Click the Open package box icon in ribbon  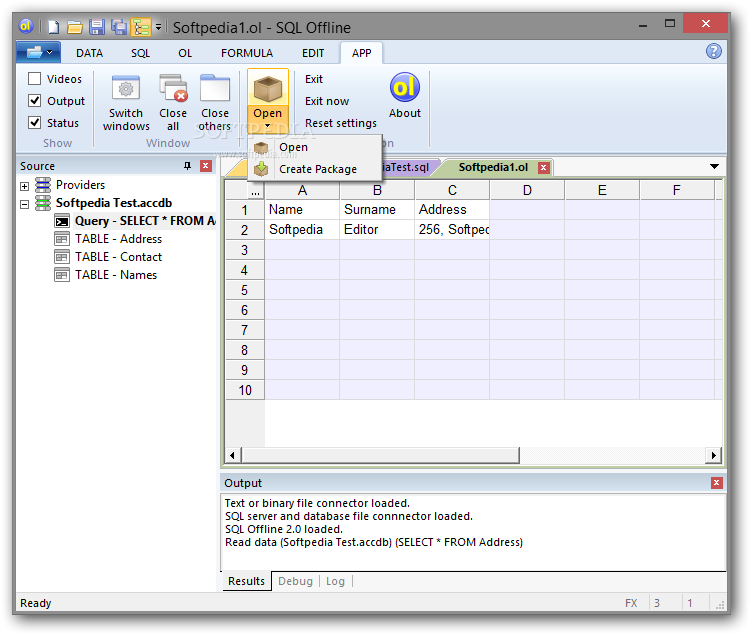[268, 89]
